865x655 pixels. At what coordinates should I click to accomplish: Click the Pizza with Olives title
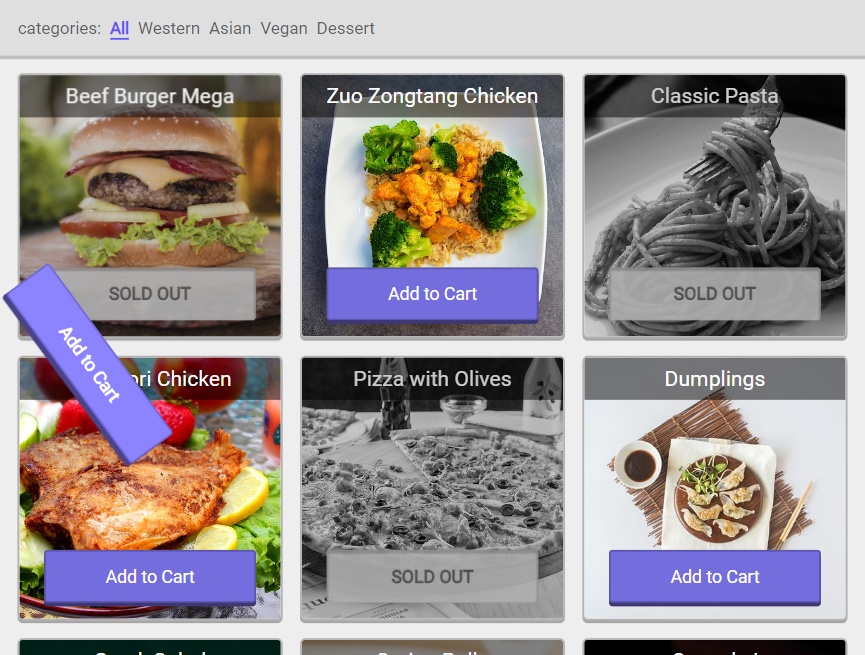coord(432,379)
